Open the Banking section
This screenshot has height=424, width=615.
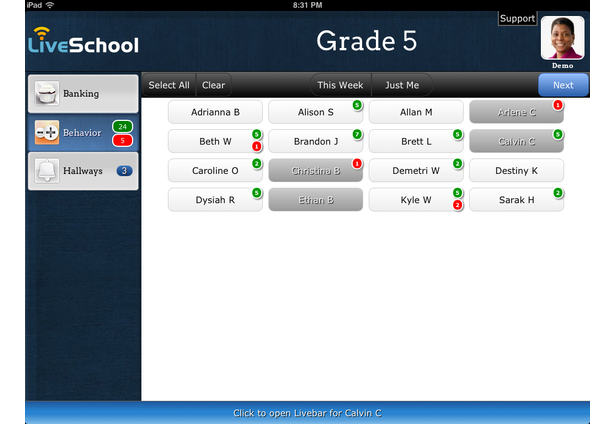click(83, 94)
